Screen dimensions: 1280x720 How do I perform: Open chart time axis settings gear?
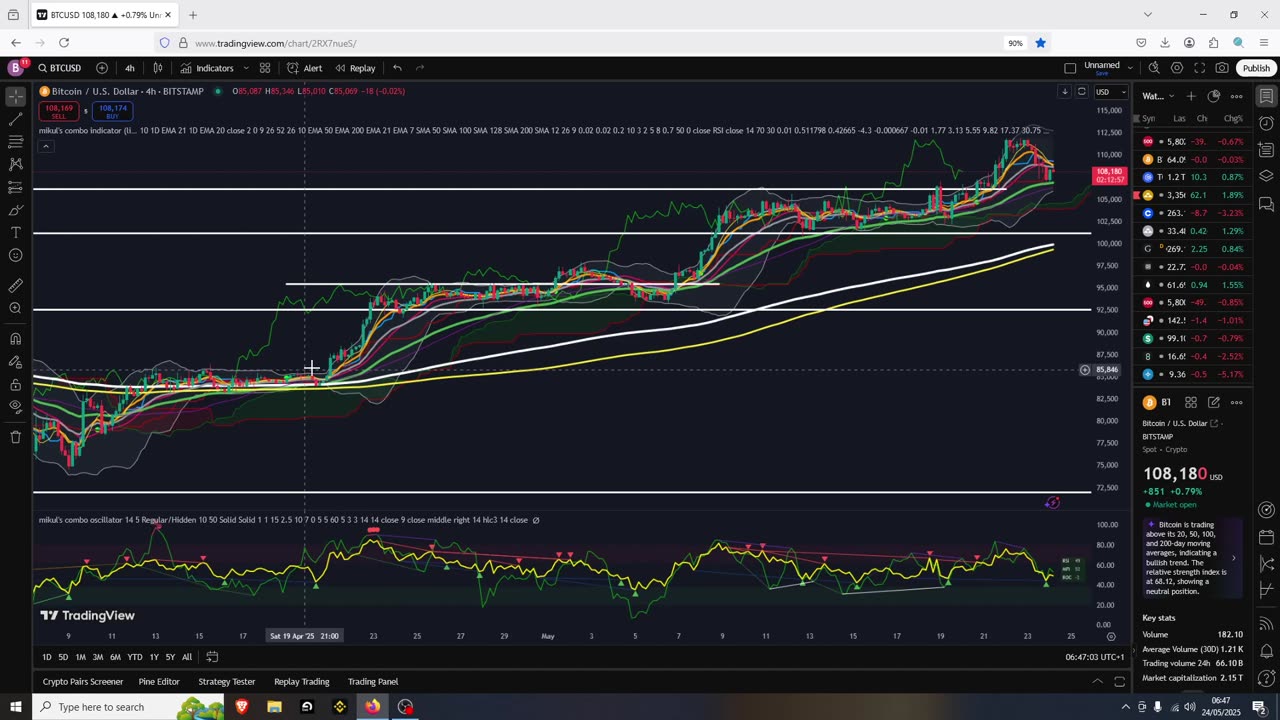1111,636
